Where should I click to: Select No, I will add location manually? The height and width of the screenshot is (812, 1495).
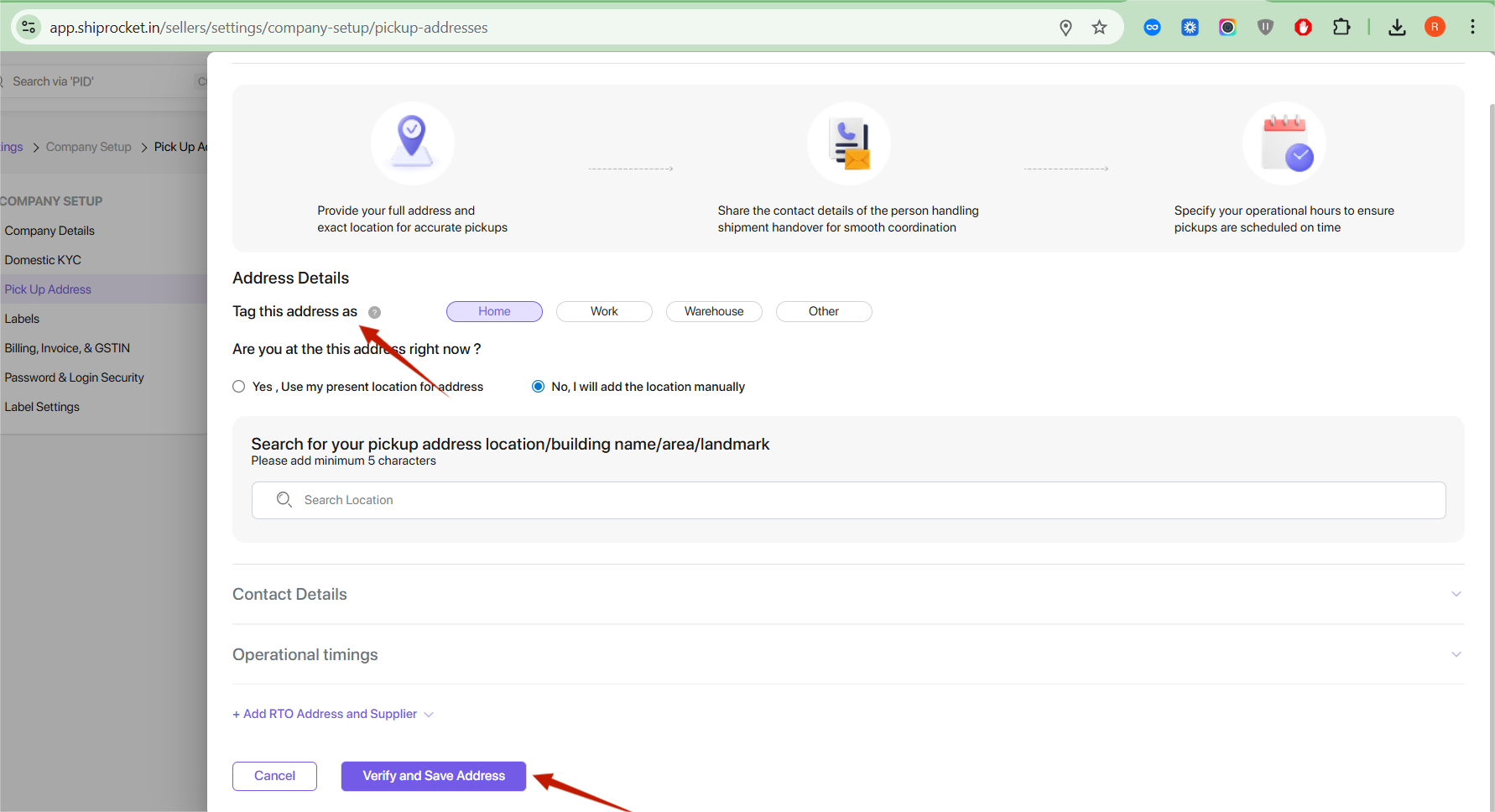pos(539,387)
